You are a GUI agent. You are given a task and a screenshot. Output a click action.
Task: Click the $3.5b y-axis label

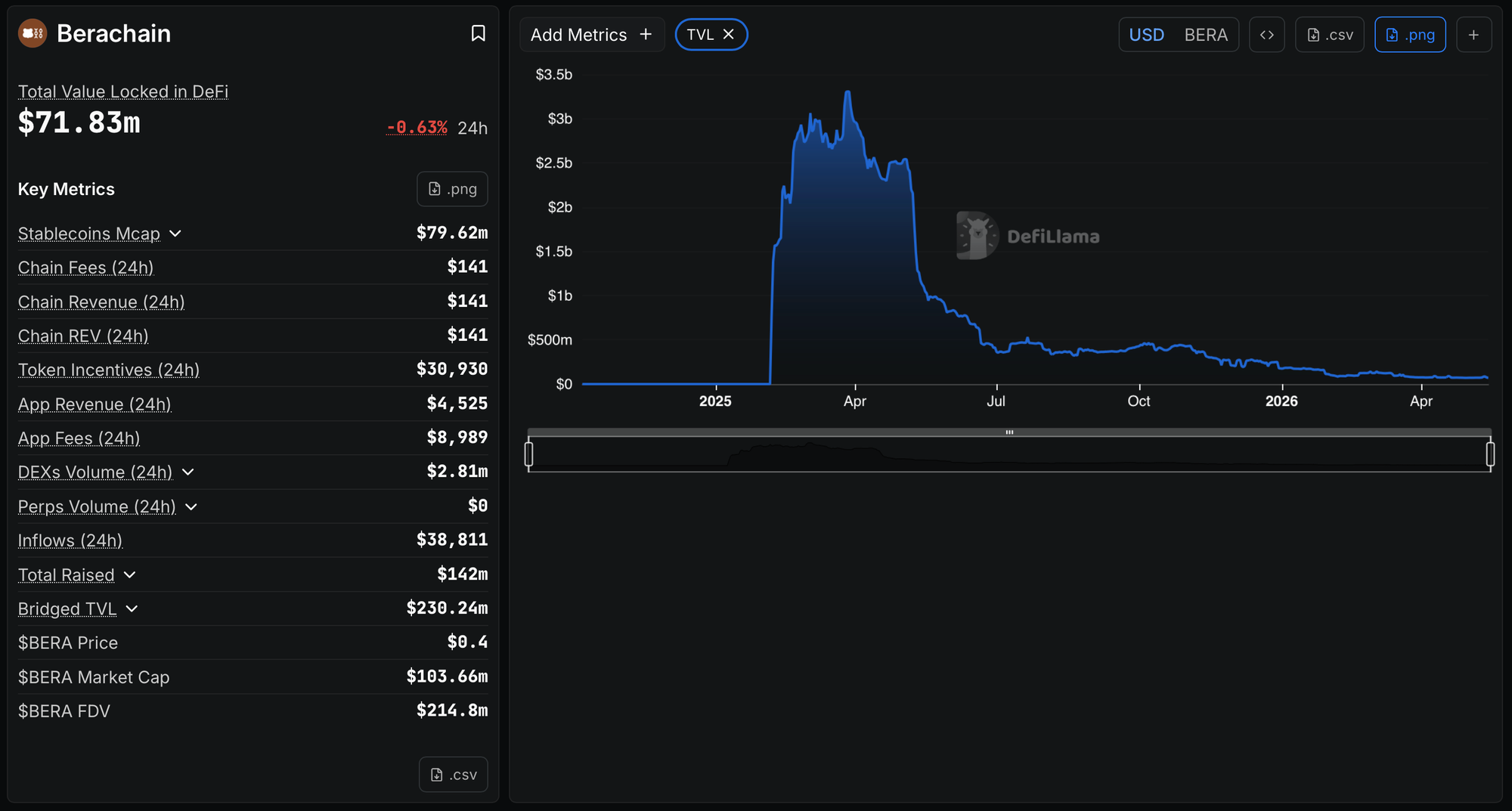point(553,75)
